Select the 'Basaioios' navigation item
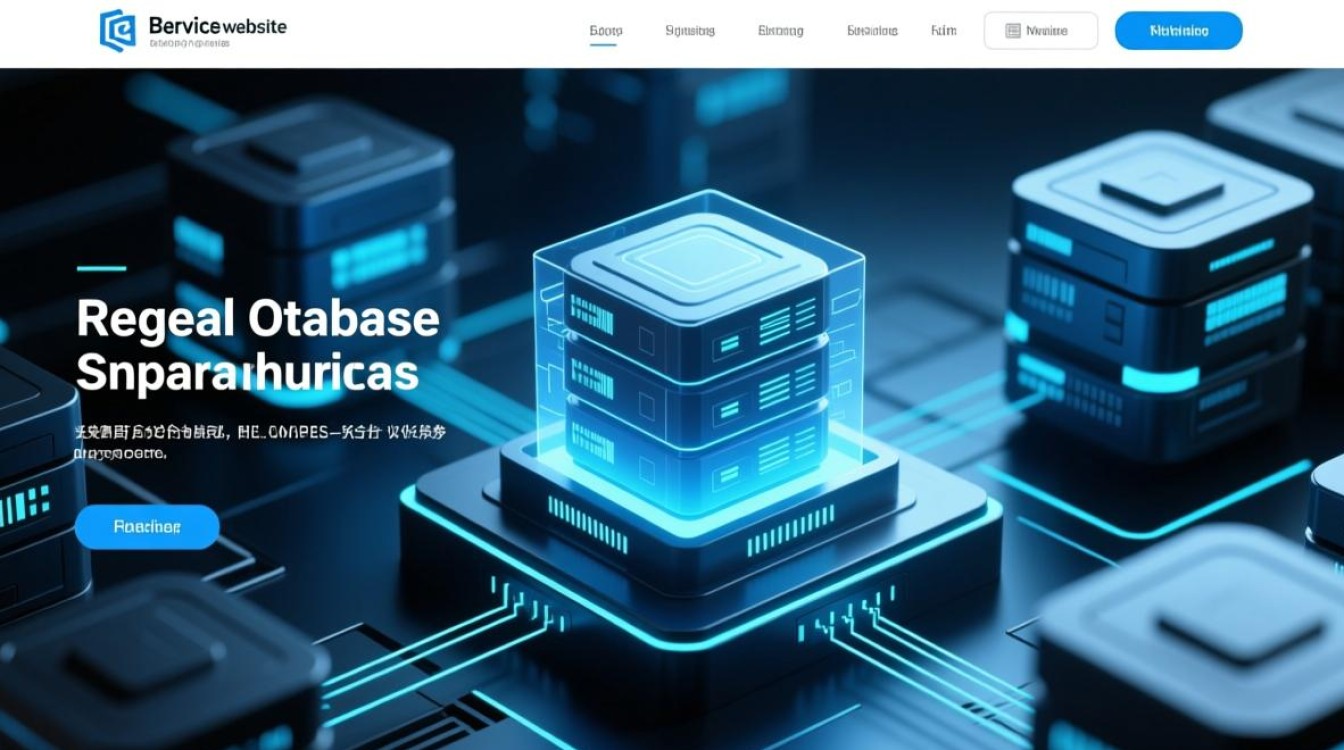The height and width of the screenshot is (750, 1344). coord(872,31)
